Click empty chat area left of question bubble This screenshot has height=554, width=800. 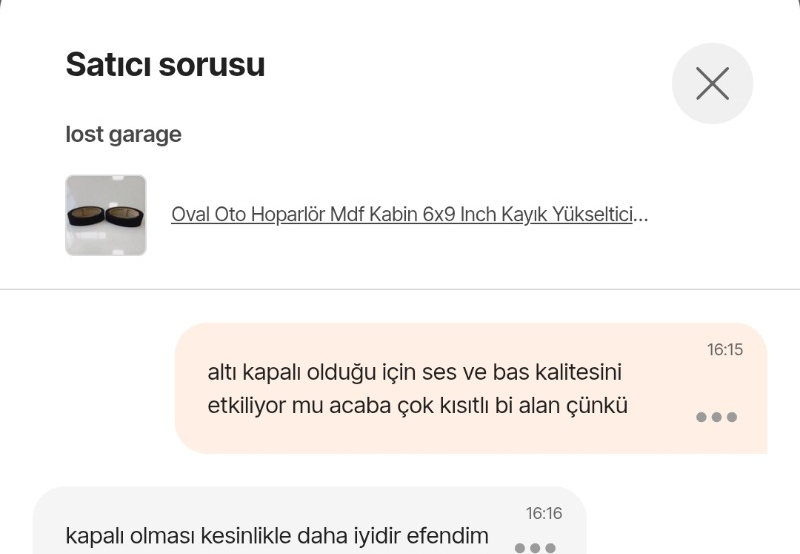click(x=90, y=390)
